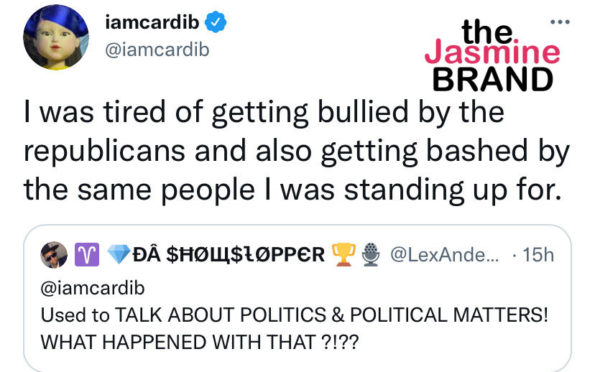Open the @iamcardib handle under the name
The width and height of the screenshot is (595, 372).
click(157, 50)
